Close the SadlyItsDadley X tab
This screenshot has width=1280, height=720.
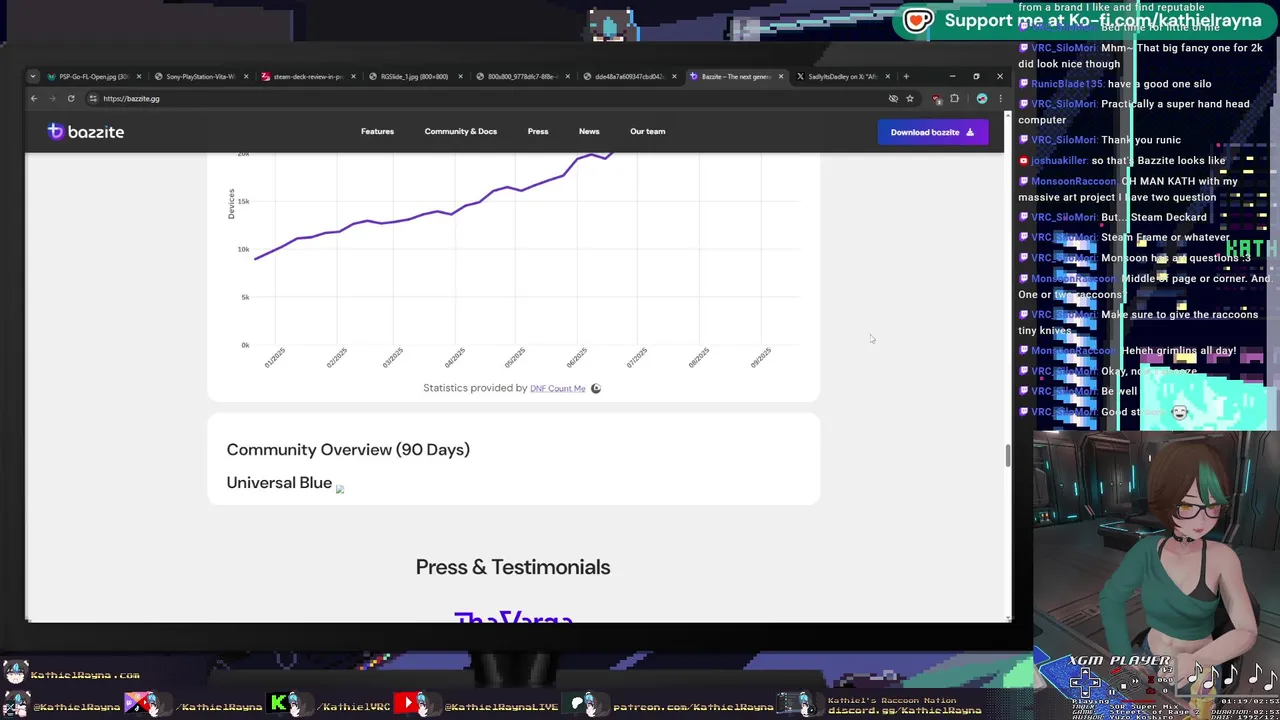click(887, 76)
